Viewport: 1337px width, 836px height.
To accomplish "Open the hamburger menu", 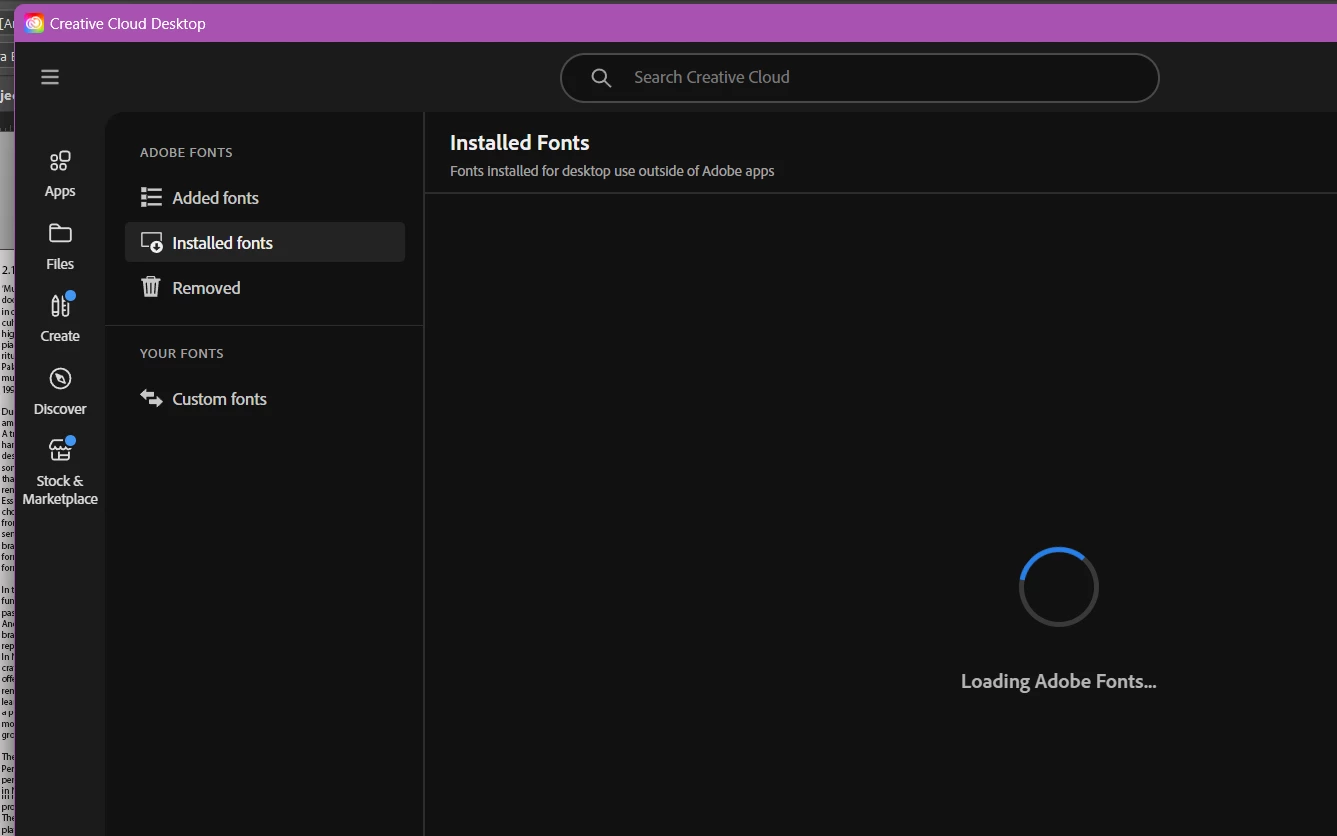I will coord(50,77).
